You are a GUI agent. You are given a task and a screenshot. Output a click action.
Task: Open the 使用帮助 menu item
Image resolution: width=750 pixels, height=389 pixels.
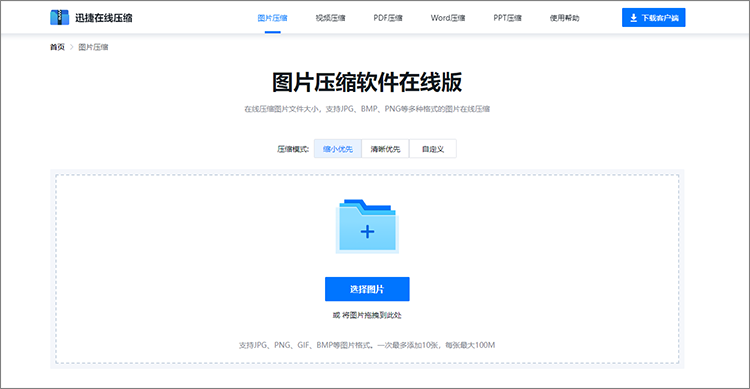(x=564, y=18)
